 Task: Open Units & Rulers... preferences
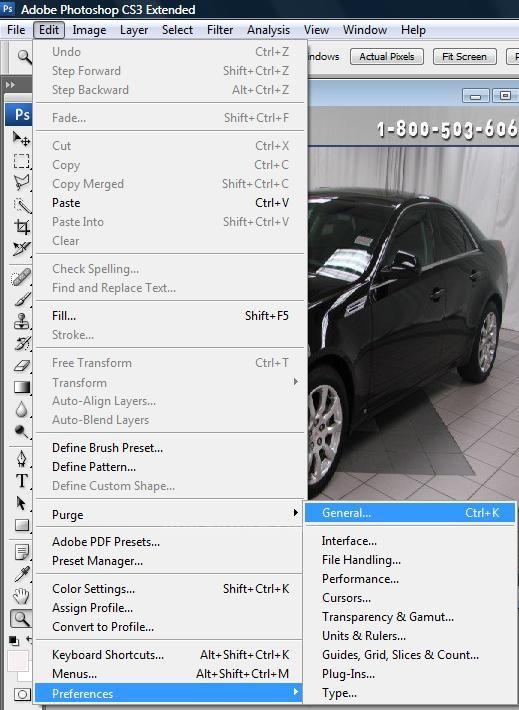(410, 636)
